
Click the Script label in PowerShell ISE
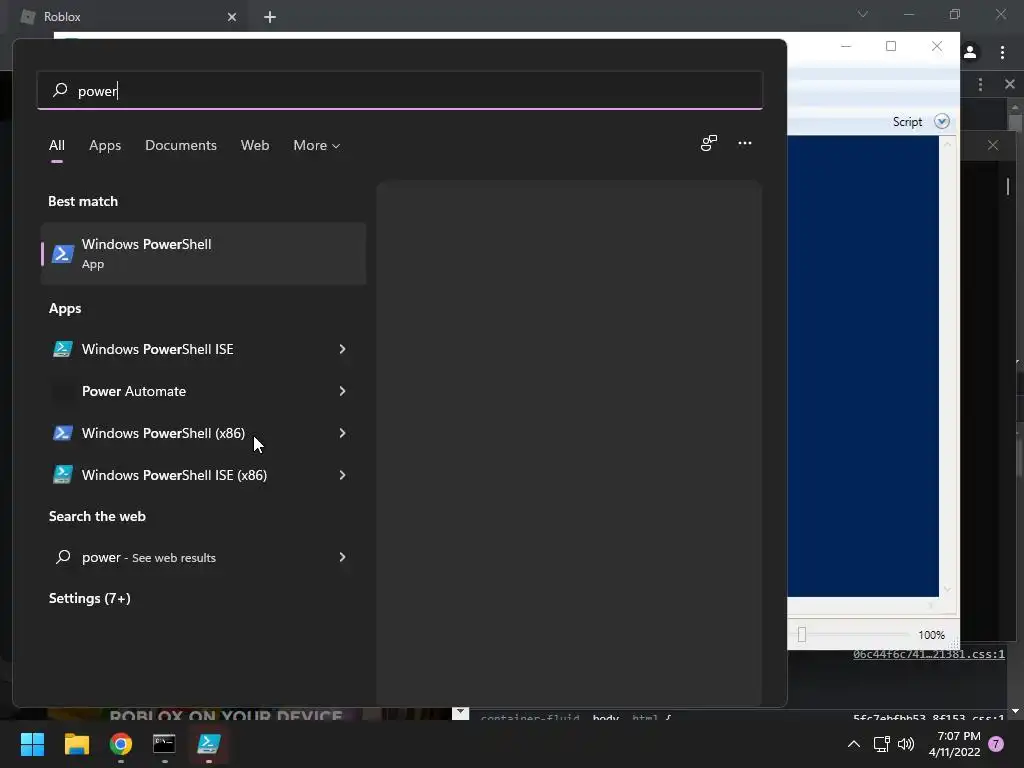click(x=907, y=121)
